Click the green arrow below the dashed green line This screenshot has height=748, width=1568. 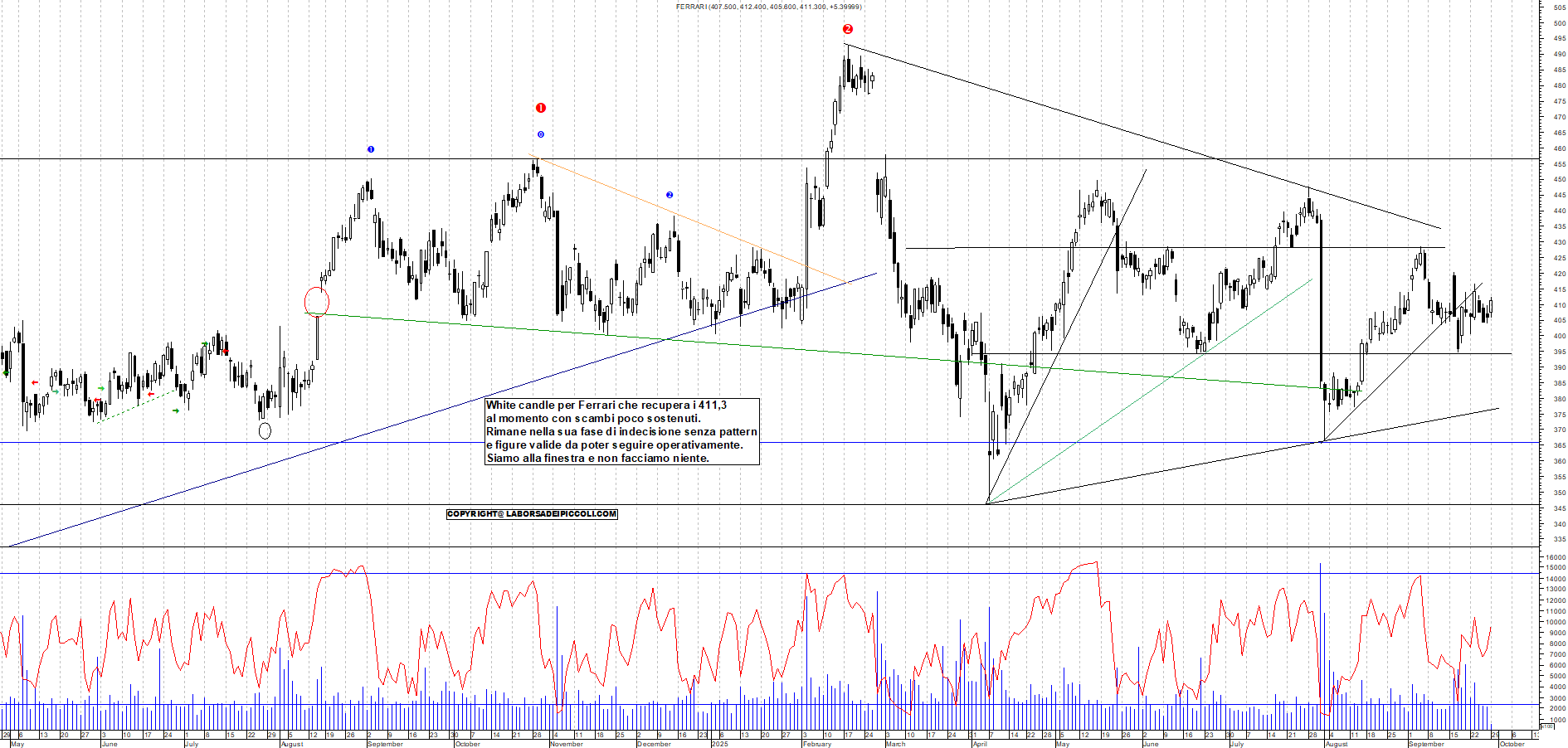pos(176,410)
